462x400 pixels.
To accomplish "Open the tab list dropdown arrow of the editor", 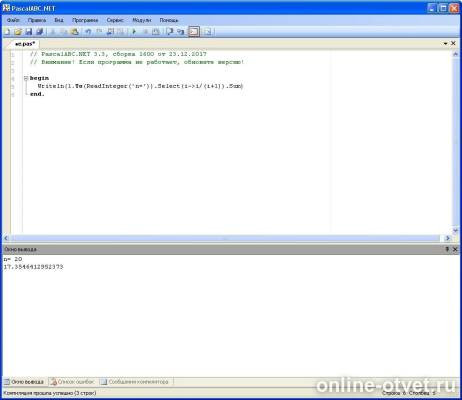I will pos(446,43).
